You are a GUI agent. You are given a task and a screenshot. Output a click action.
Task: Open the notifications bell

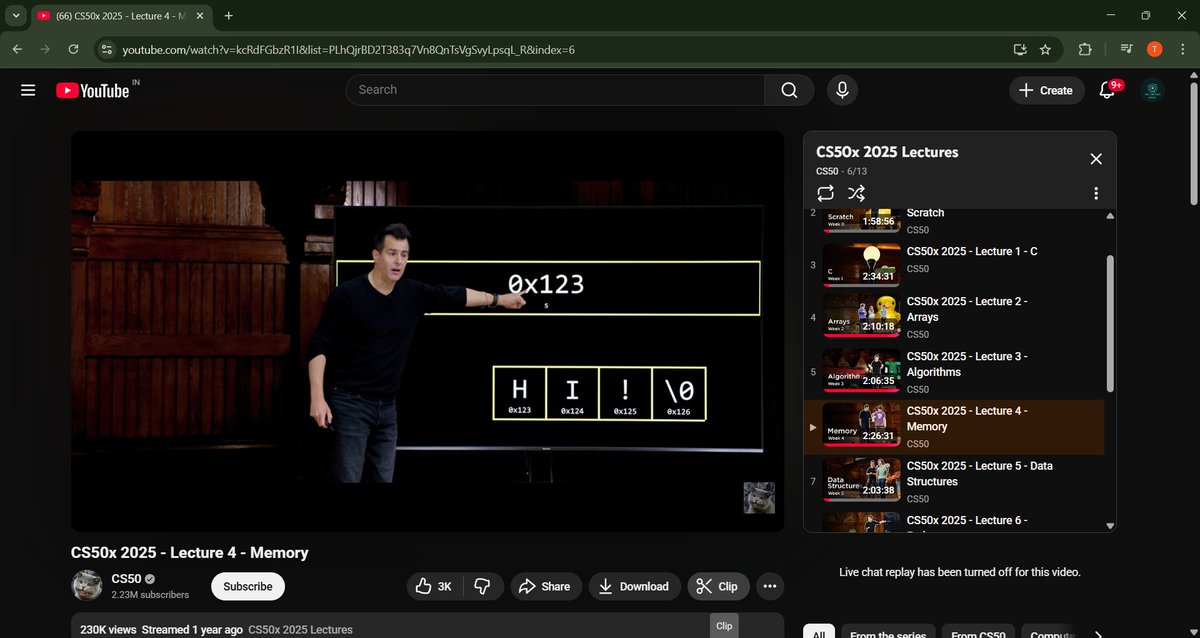(1107, 90)
